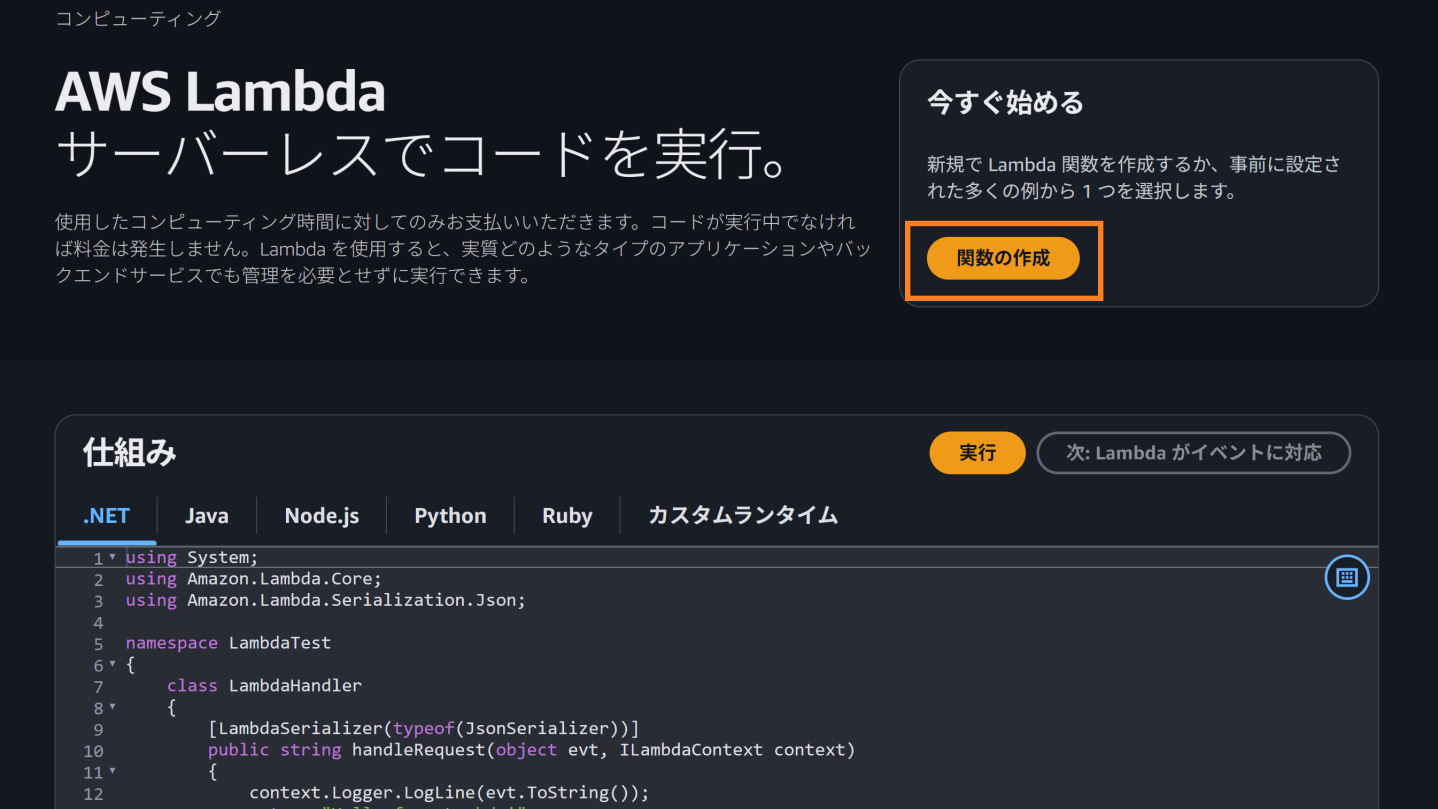Image resolution: width=1438 pixels, height=809 pixels.
Task: Show the Python code sample tab
Action: click(450, 516)
